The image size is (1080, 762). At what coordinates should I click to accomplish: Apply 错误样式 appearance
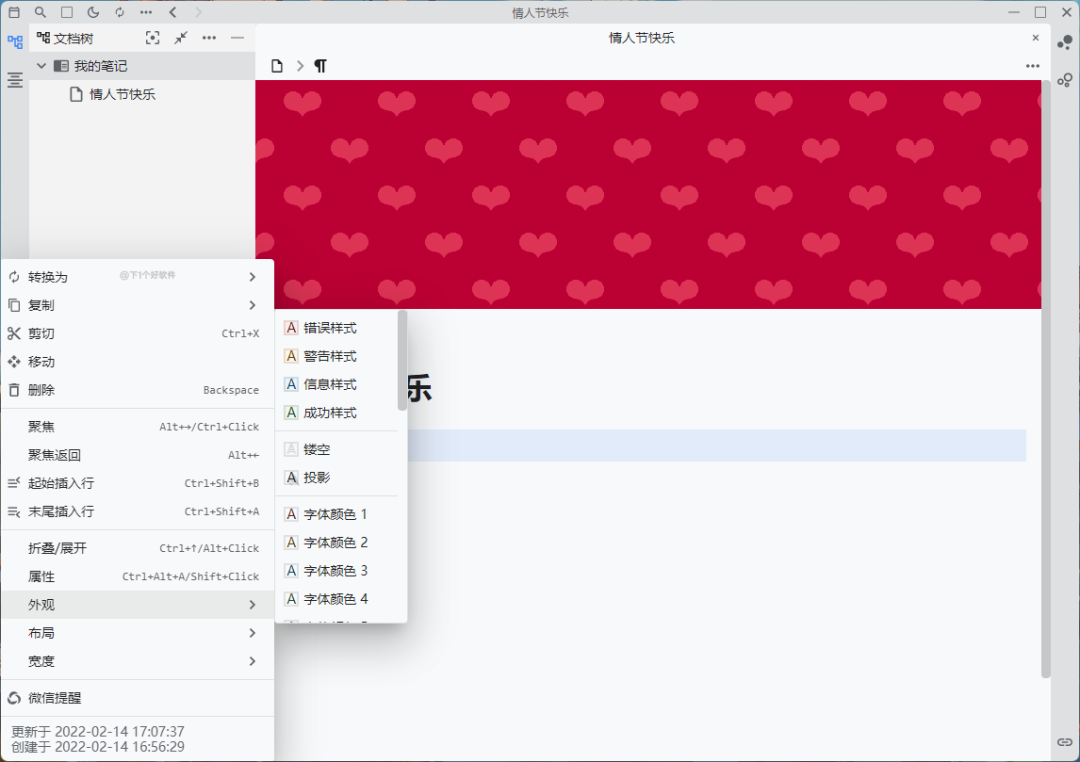[x=336, y=328]
